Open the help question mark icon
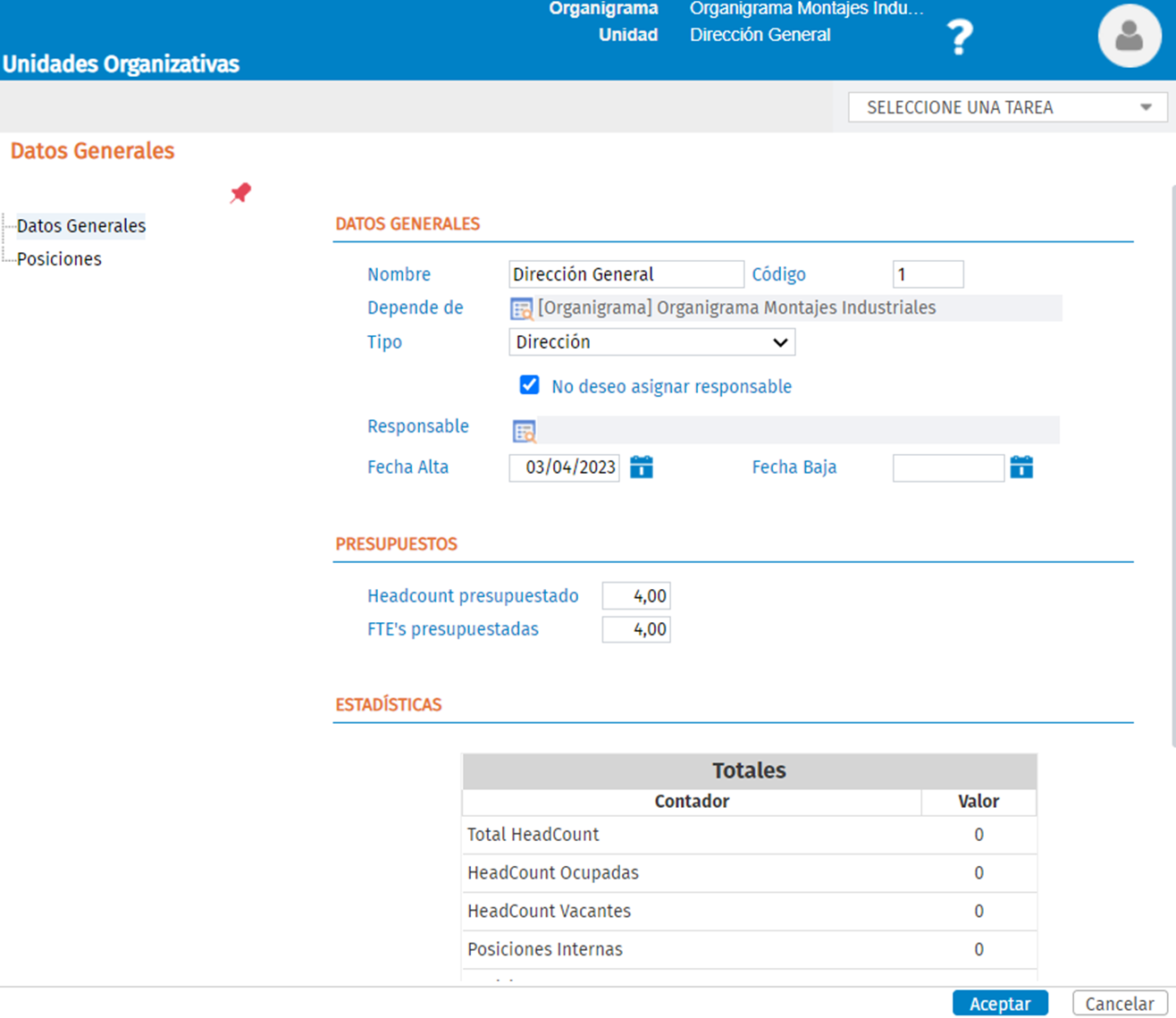Viewport: 1176px width, 1018px height. pos(960,38)
